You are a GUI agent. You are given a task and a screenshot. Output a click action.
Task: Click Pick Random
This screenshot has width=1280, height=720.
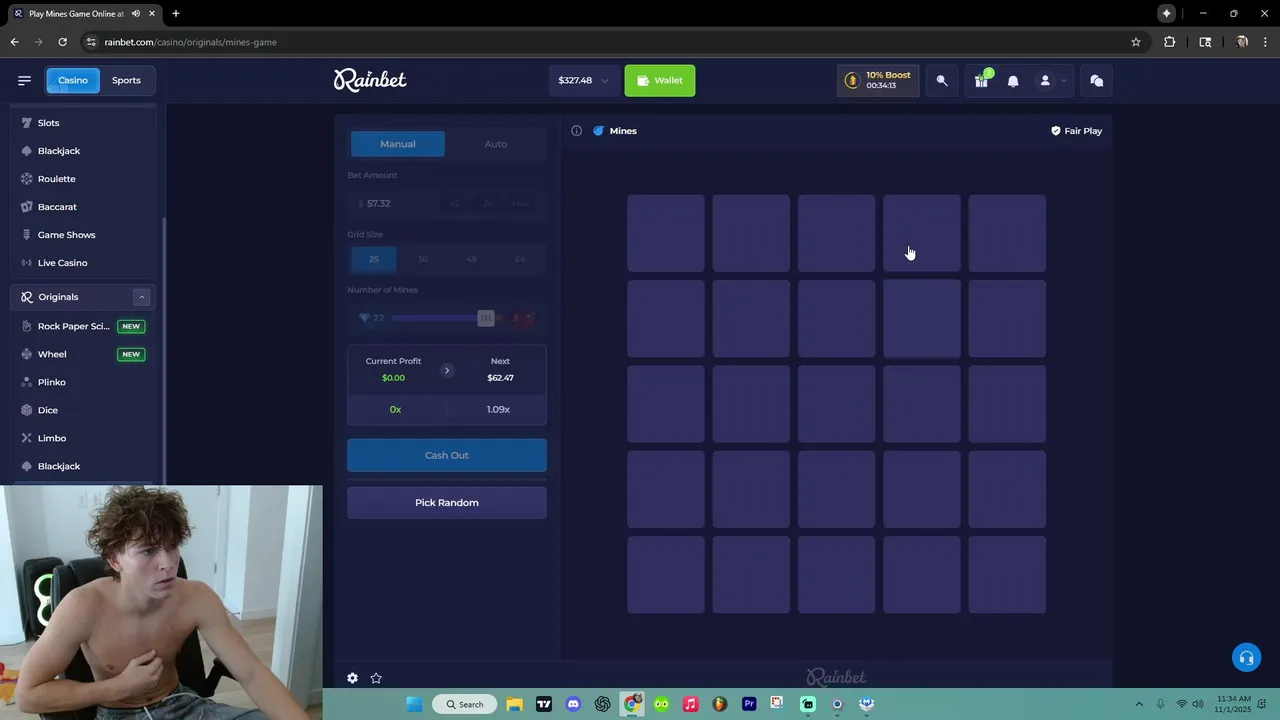[x=447, y=503]
